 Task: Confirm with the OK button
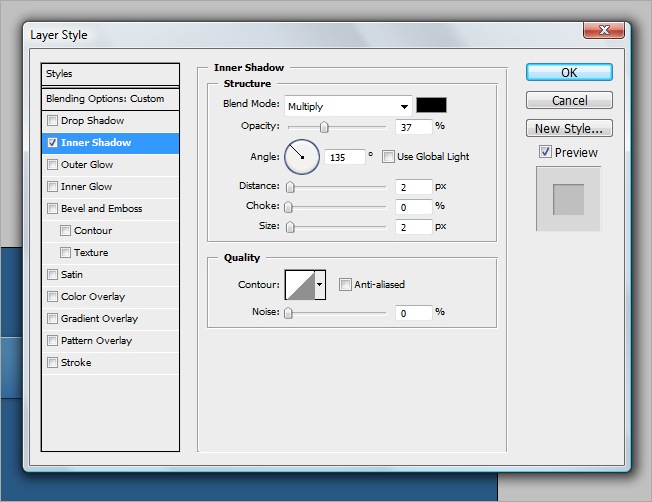569,72
